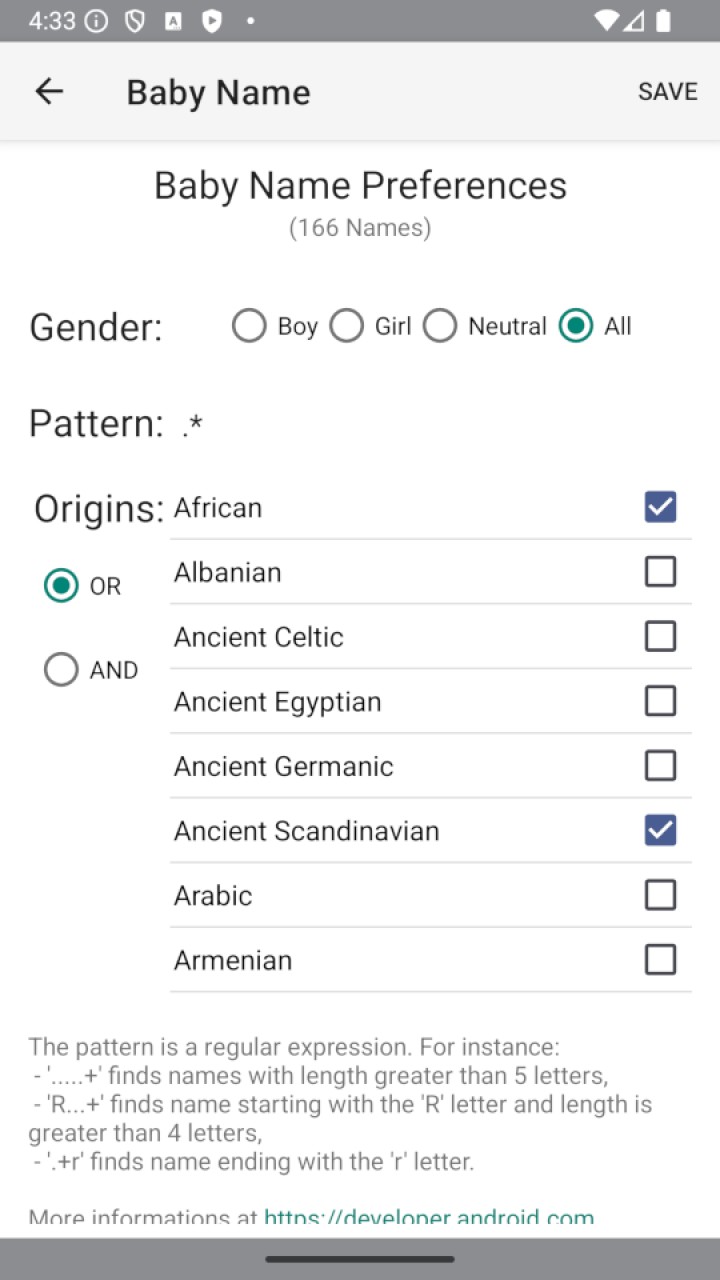720x1280 pixels.
Task: Select the All gender radio button
Action: (595, 326)
